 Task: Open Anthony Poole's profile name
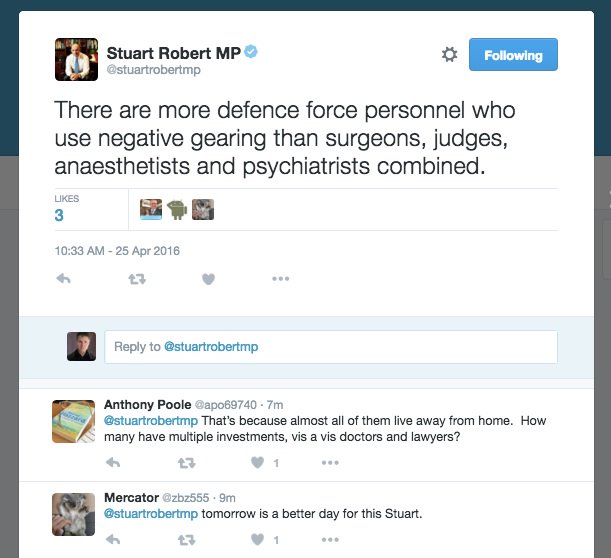point(147,404)
